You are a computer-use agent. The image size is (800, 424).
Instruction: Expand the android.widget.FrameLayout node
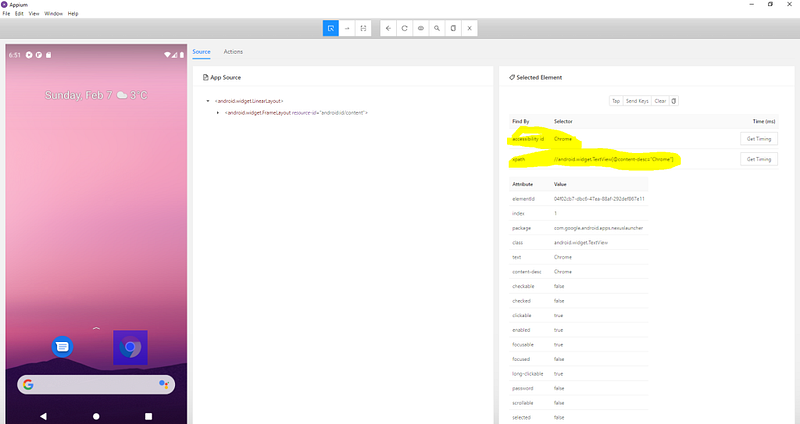pyautogui.click(x=218, y=113)
